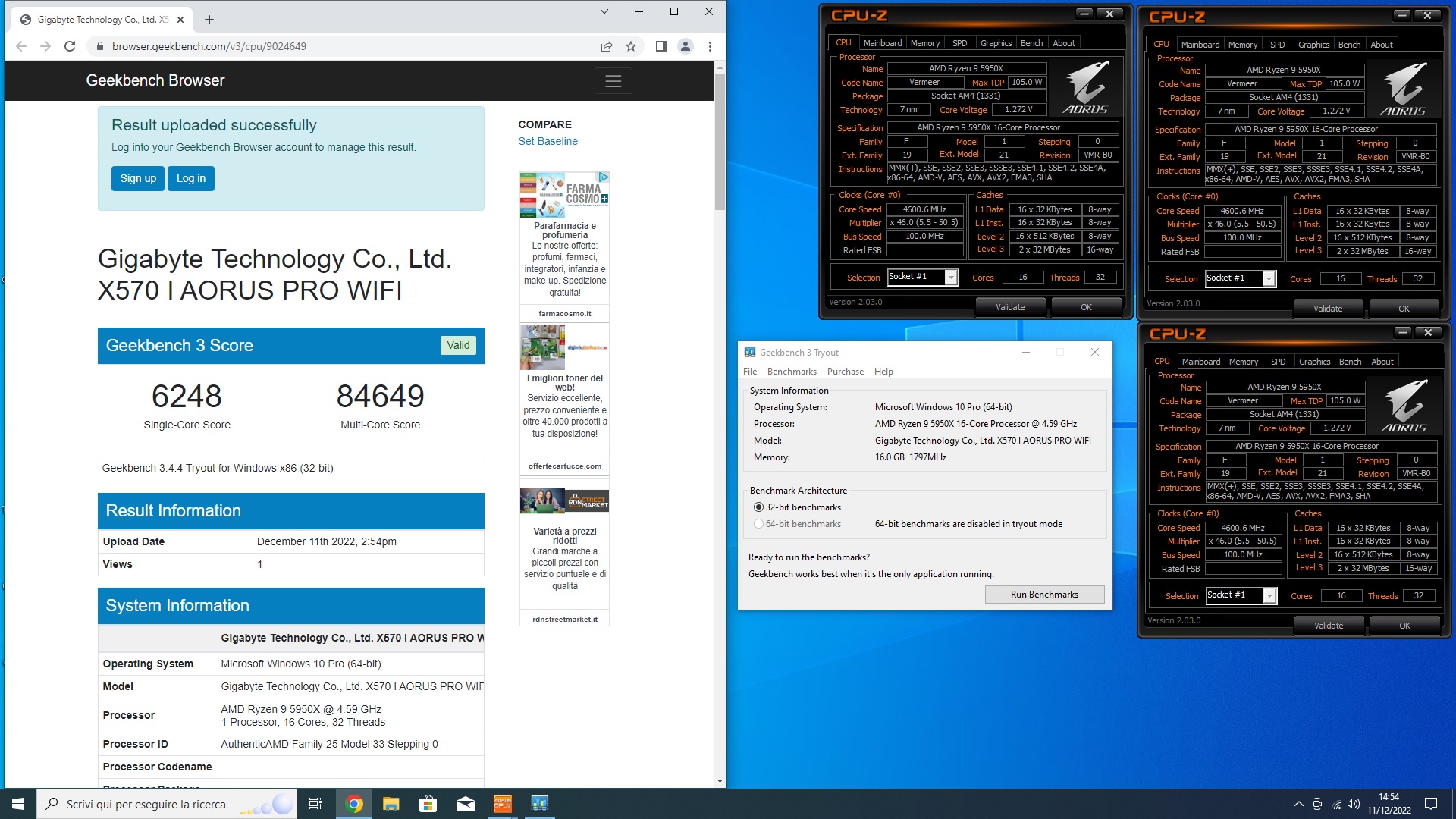Switch to SPD tab in top-right CPU-Z

1278,45
